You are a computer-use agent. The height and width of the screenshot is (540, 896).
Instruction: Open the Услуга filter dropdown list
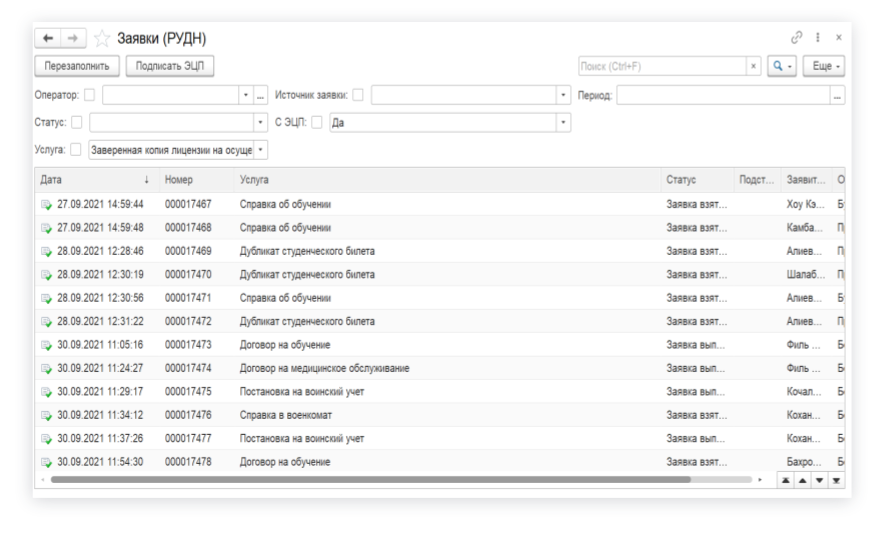coord(261,150)
